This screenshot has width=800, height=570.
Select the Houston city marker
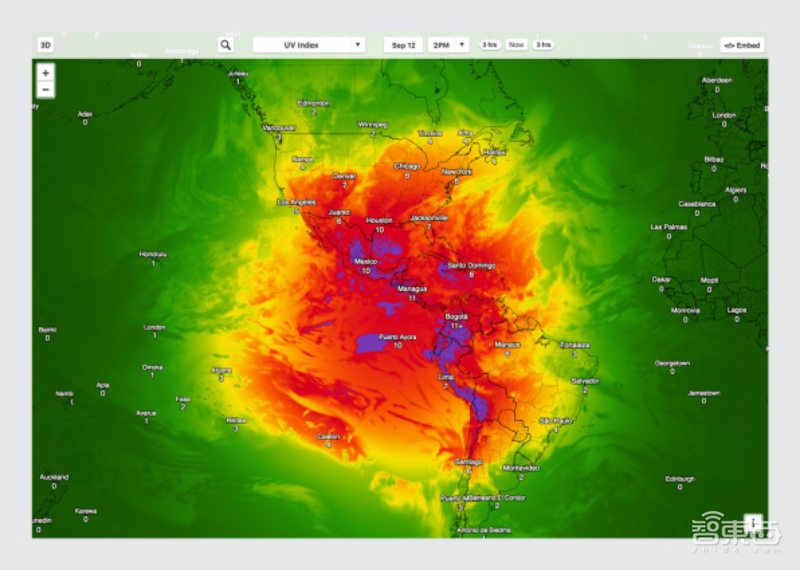[x=379, y=220]
